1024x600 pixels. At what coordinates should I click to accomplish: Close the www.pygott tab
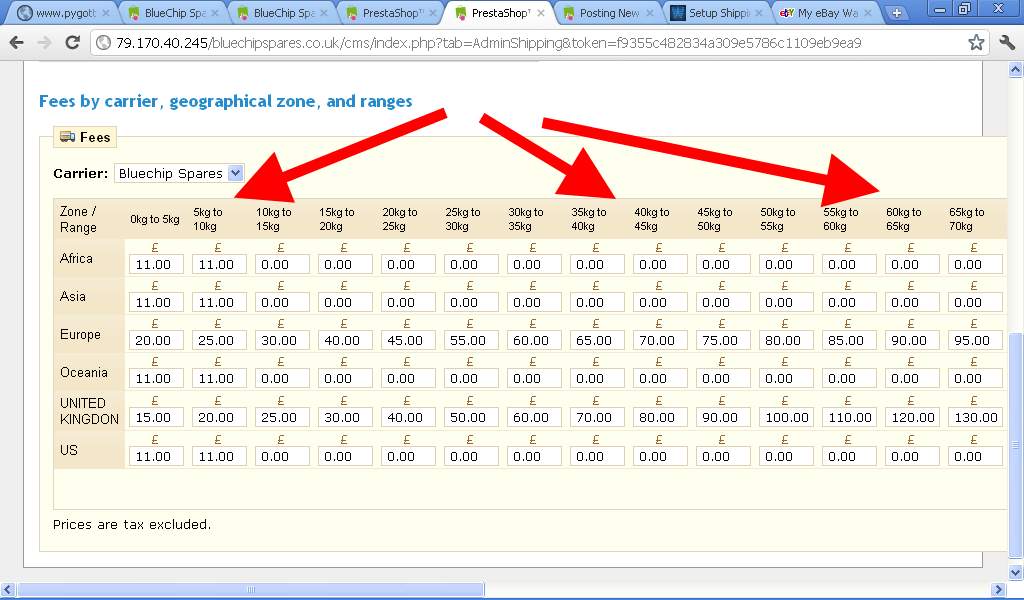106,12
